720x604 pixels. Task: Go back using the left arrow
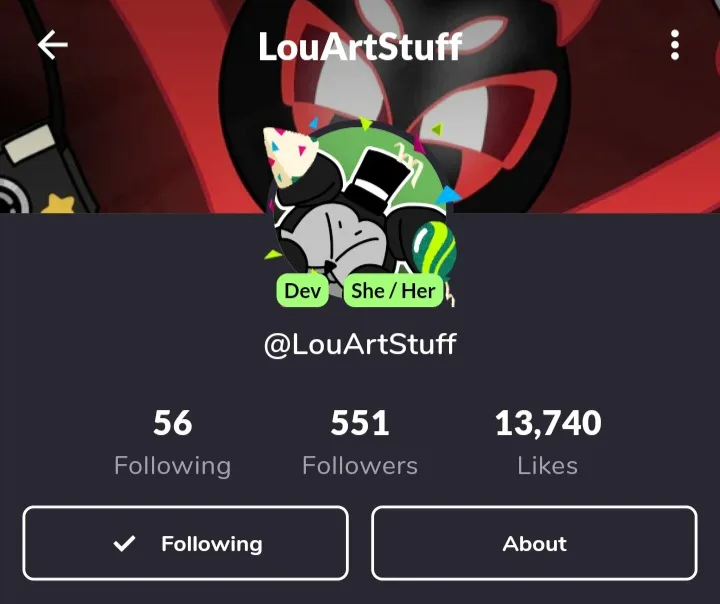click(53, 45)
